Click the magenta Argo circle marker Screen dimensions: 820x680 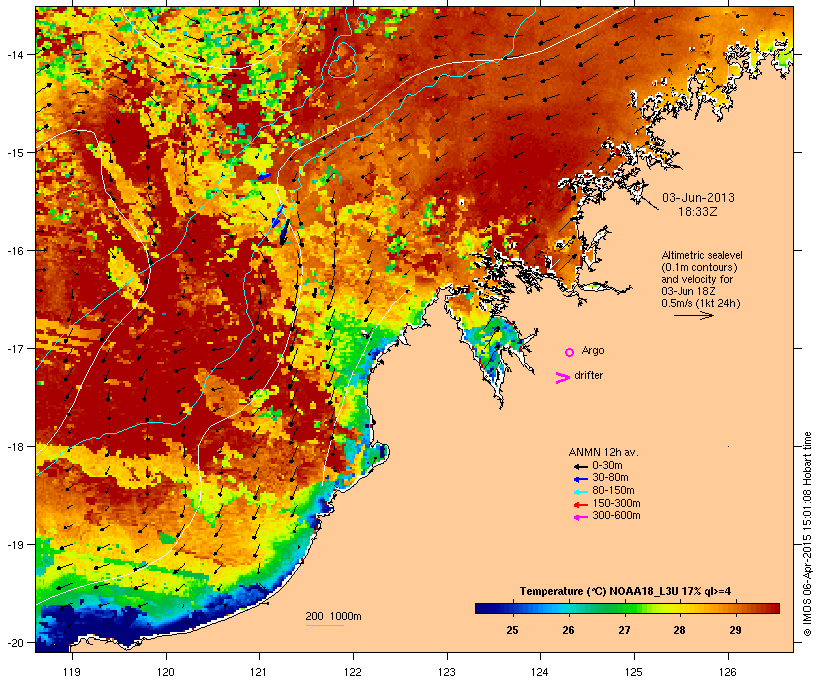coord(570,352)
